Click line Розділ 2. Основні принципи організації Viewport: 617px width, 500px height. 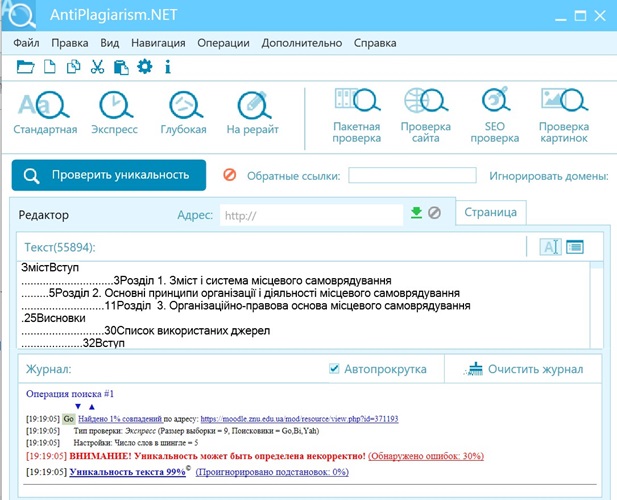coord(240,293)
